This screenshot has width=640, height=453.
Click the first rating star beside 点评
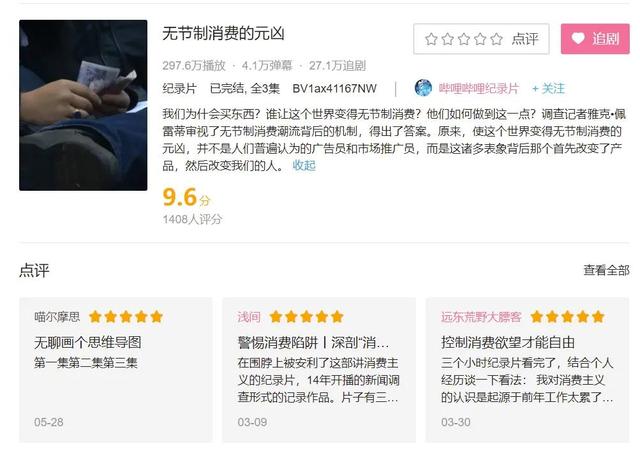431,39
